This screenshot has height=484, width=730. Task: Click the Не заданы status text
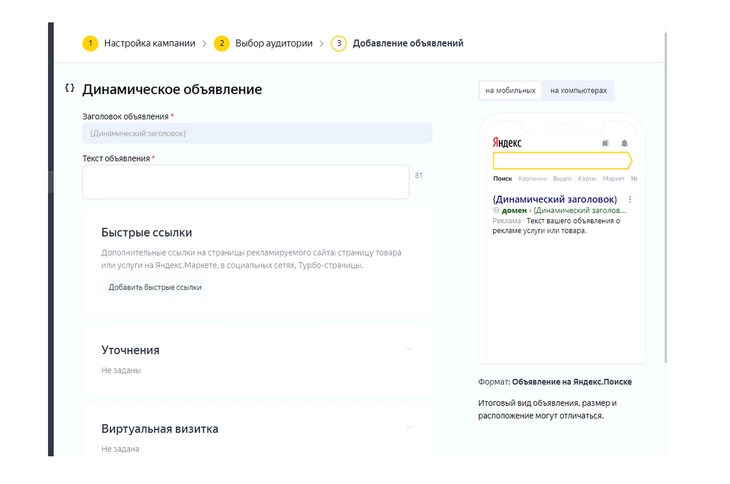point(121,370)
